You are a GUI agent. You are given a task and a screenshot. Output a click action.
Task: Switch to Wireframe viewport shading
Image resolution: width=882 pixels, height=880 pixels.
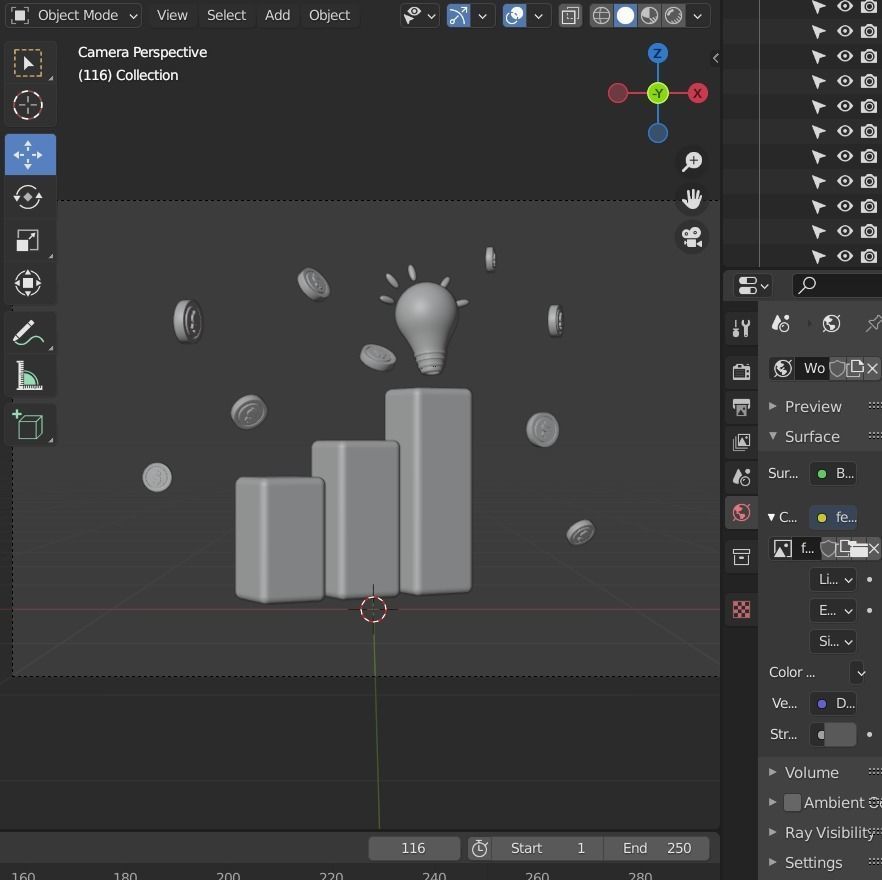pyautogui.click(x=601, y=16)
